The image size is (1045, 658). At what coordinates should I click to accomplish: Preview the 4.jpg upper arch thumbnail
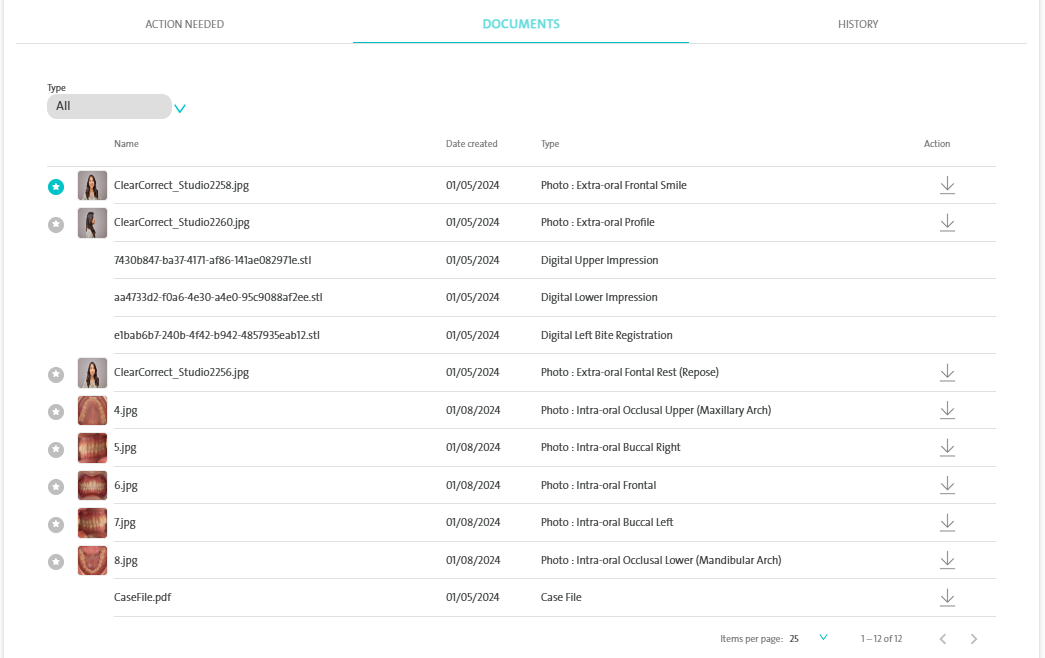[x=92, y=410]
